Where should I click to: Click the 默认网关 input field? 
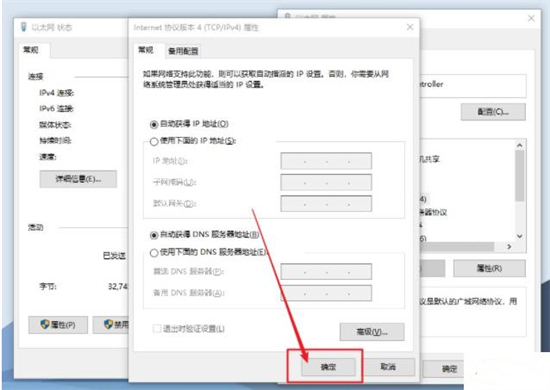[x=326, y=203]
